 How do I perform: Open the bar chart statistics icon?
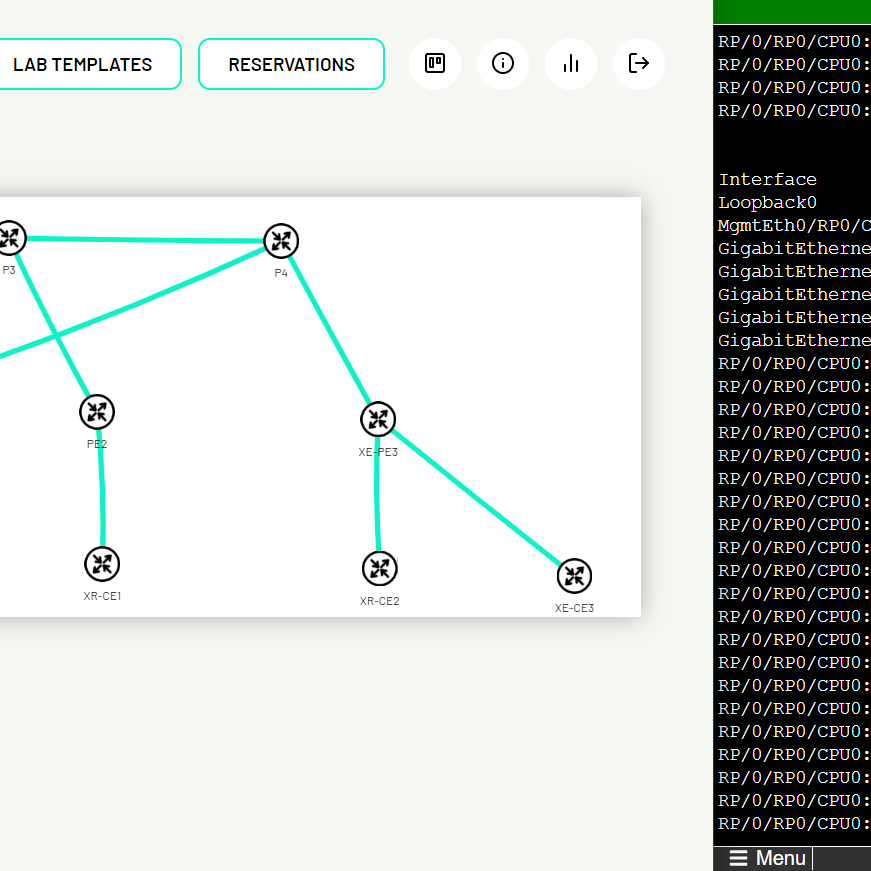tap(571, 64)
